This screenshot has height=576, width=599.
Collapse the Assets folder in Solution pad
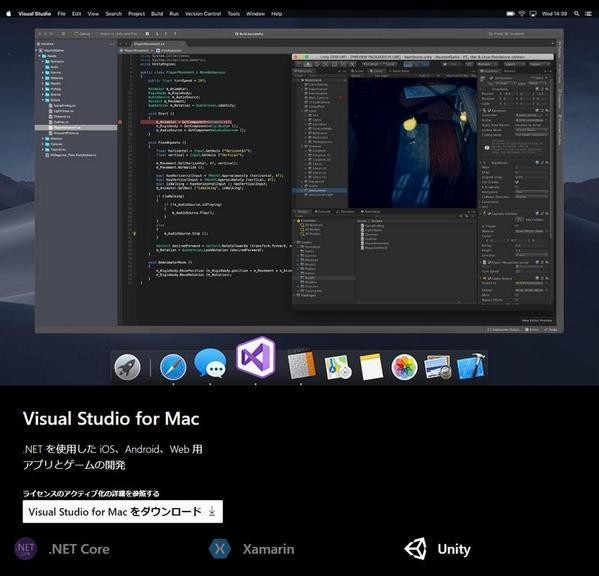(39, 56)
